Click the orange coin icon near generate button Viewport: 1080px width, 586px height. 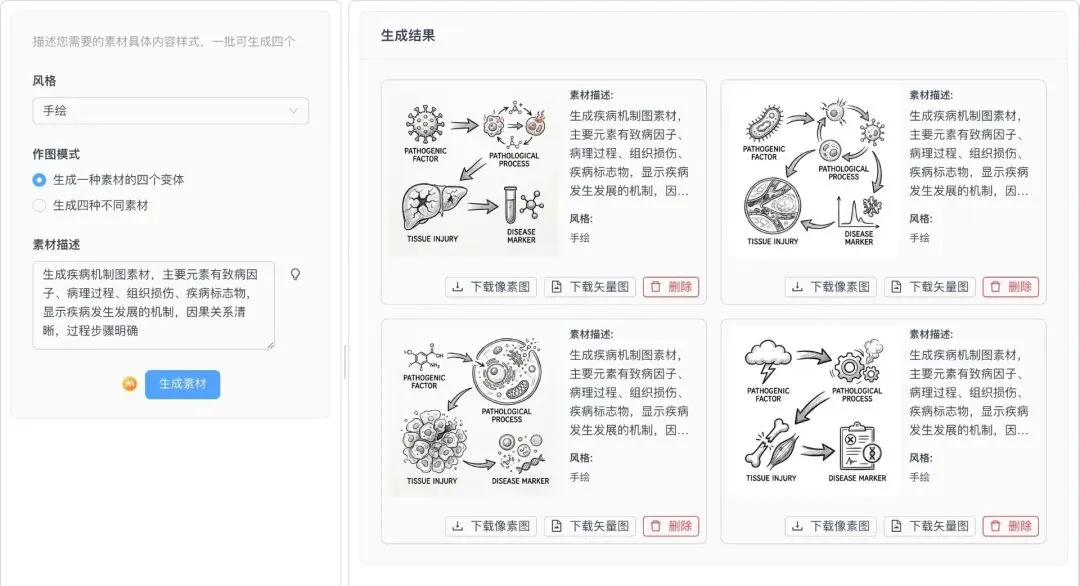[129, 384]
